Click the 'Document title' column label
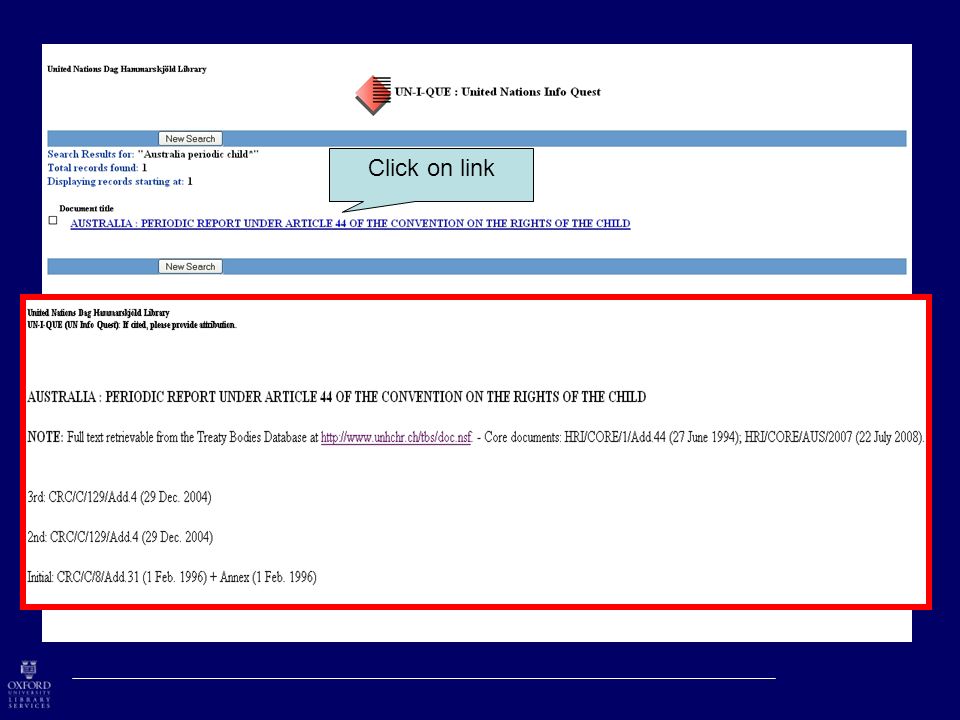 coord(86,208)
